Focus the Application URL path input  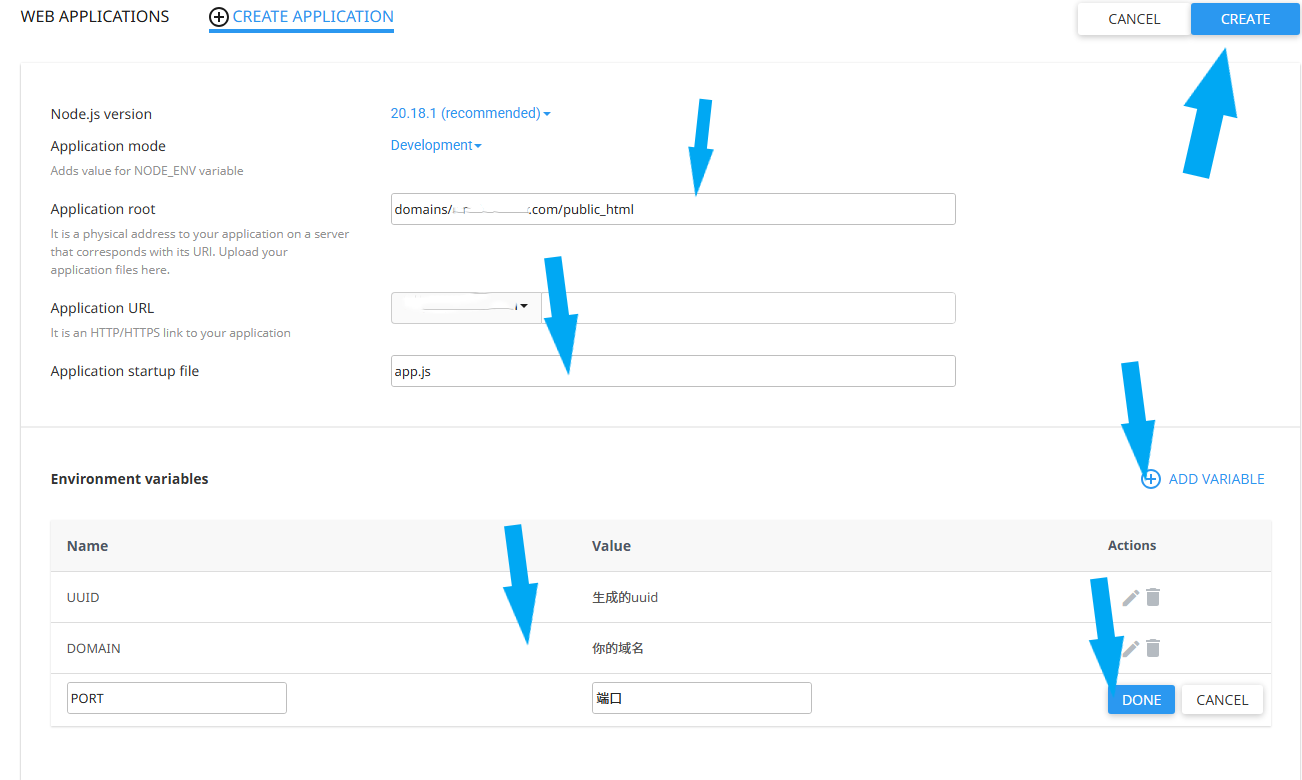click(748, 308)
